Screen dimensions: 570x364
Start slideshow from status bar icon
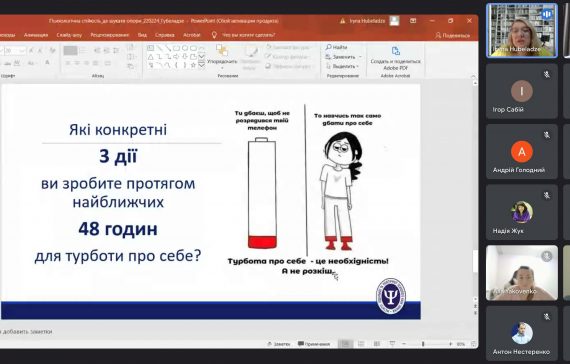point(392,344)
